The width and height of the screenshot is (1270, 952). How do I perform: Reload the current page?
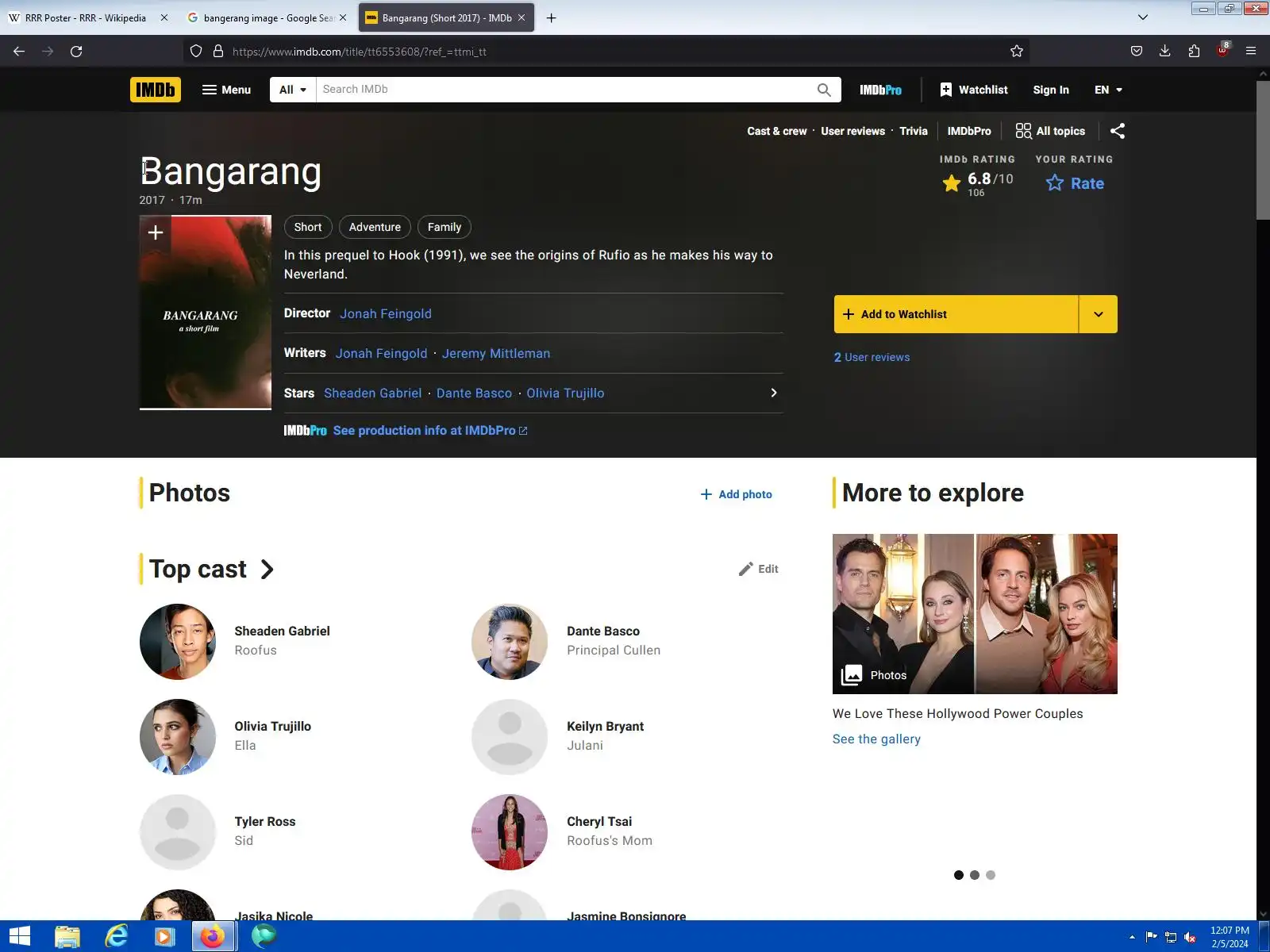pyautogui.click(x=76, y=52)
